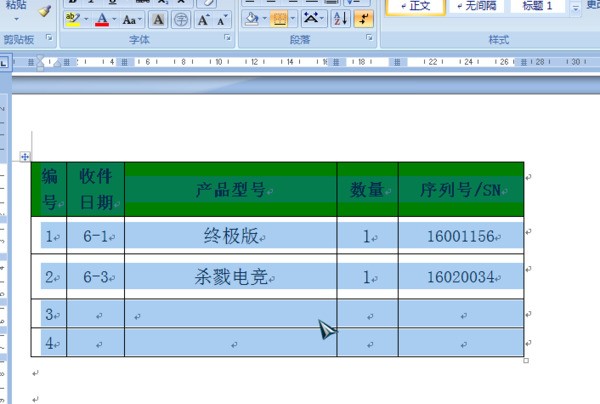Open the Asian layout character scaling button
Viewport: 600px width, 404px height.
point(314,18)
